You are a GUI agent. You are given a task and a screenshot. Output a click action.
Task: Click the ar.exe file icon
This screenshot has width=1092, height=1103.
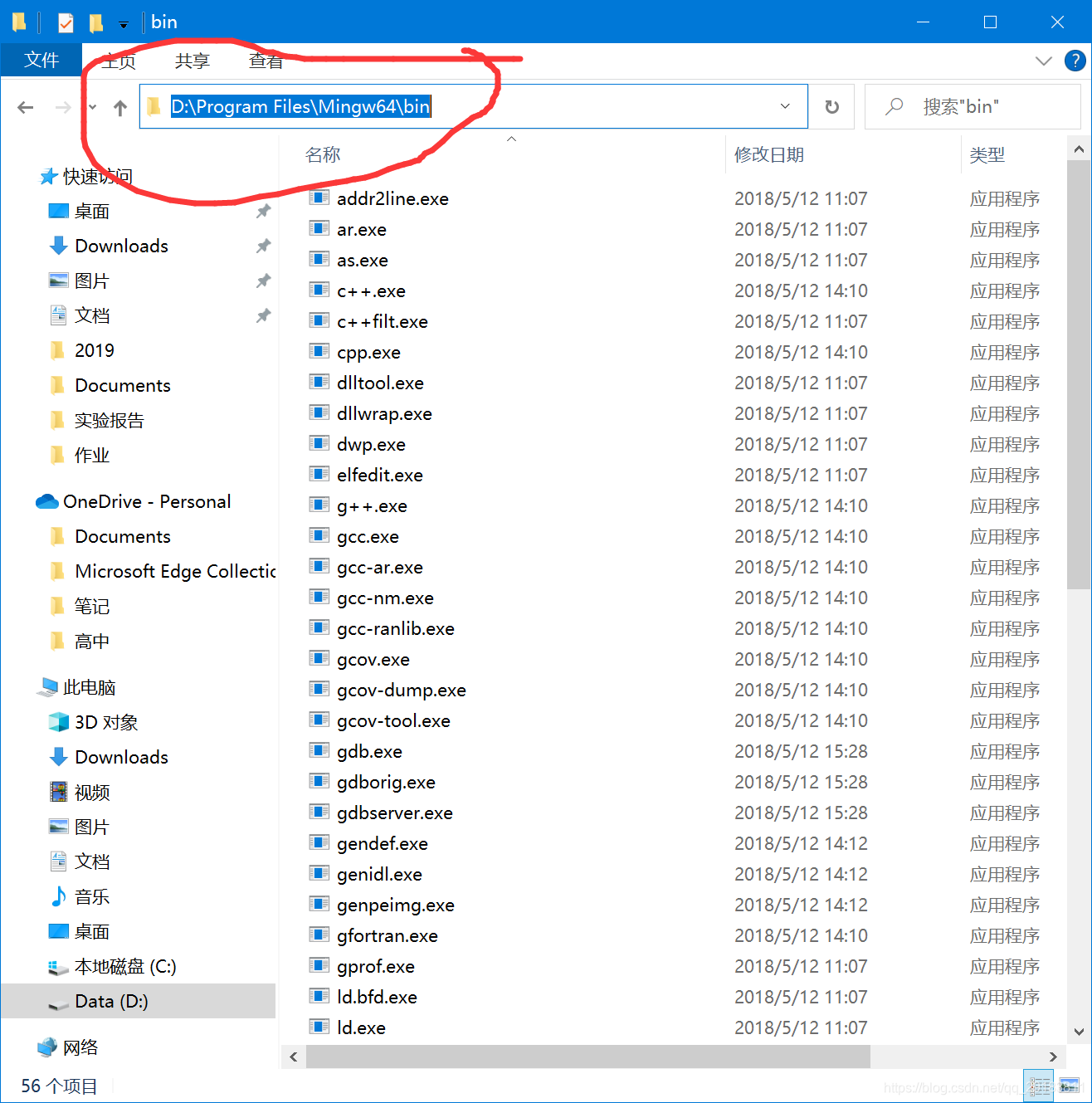pyautogui.click(x=319, y=228)
